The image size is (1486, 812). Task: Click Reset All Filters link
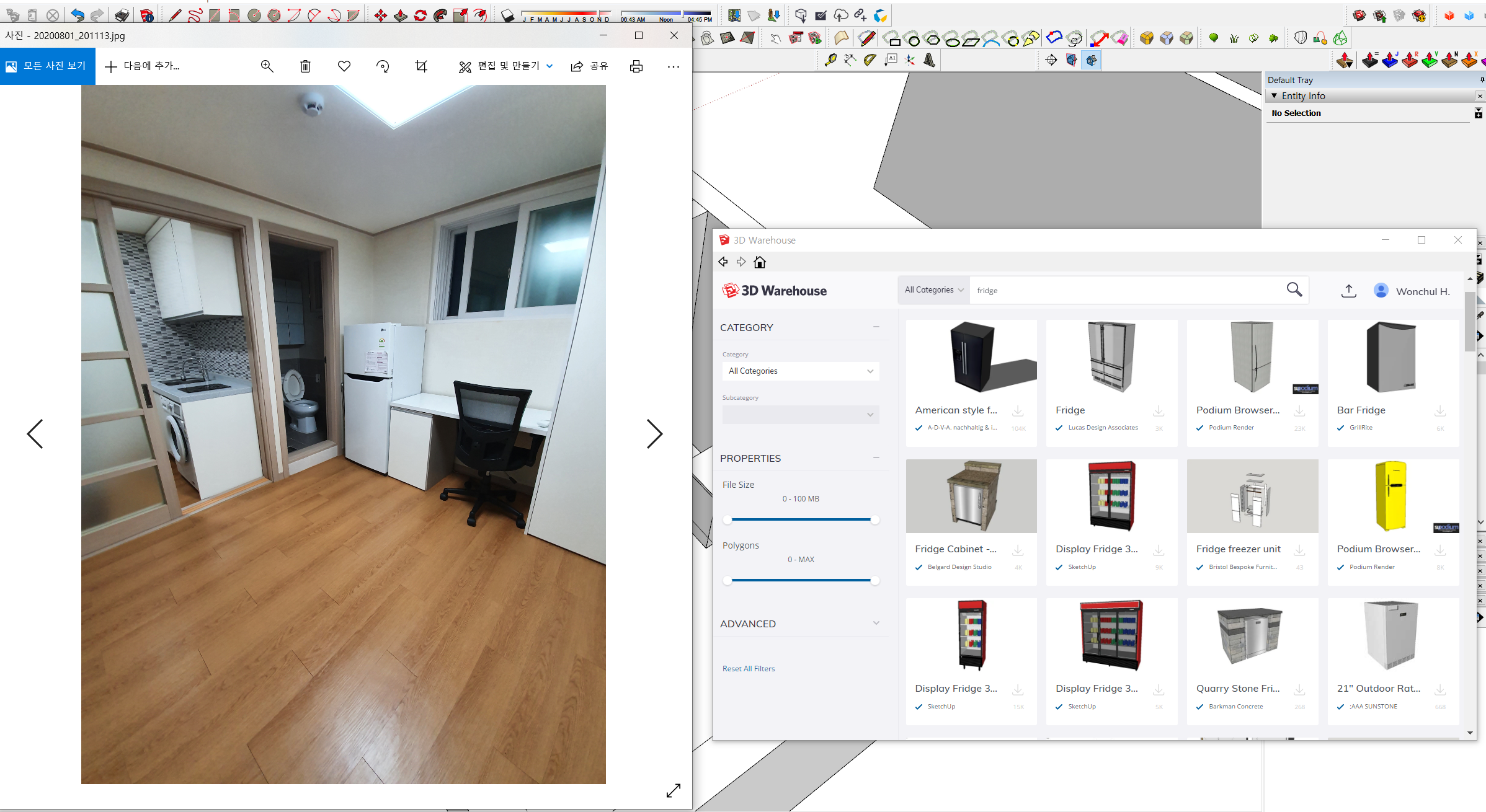(x=748, y=669)
